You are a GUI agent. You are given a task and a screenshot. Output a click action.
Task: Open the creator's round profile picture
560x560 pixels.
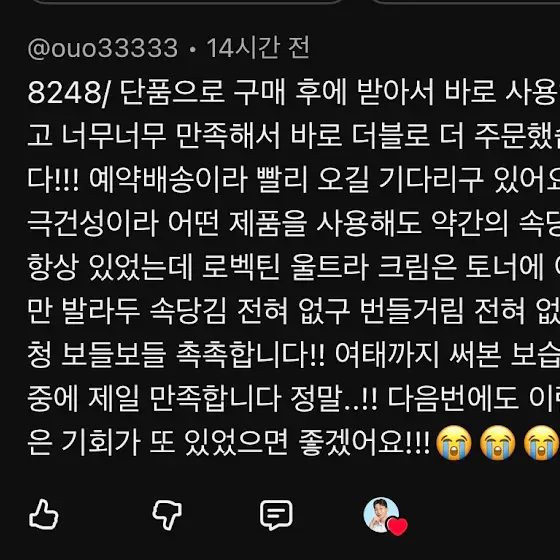pyautogui.click(x=381, y=515)
